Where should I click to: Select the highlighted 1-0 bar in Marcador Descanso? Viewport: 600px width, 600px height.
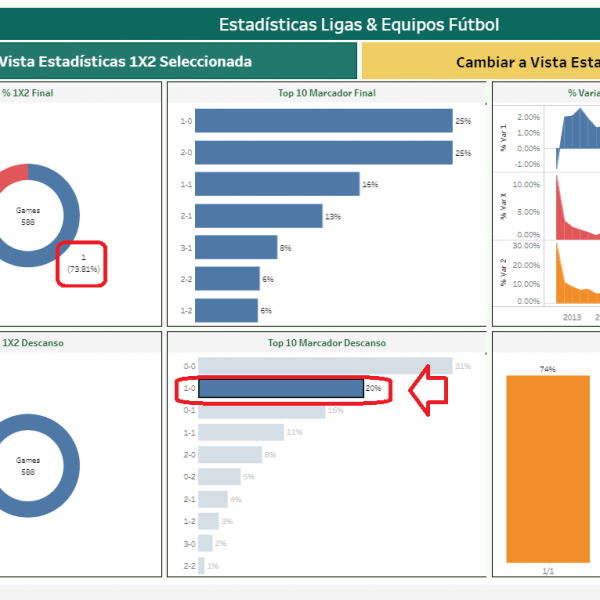click(x=280, y=388)
